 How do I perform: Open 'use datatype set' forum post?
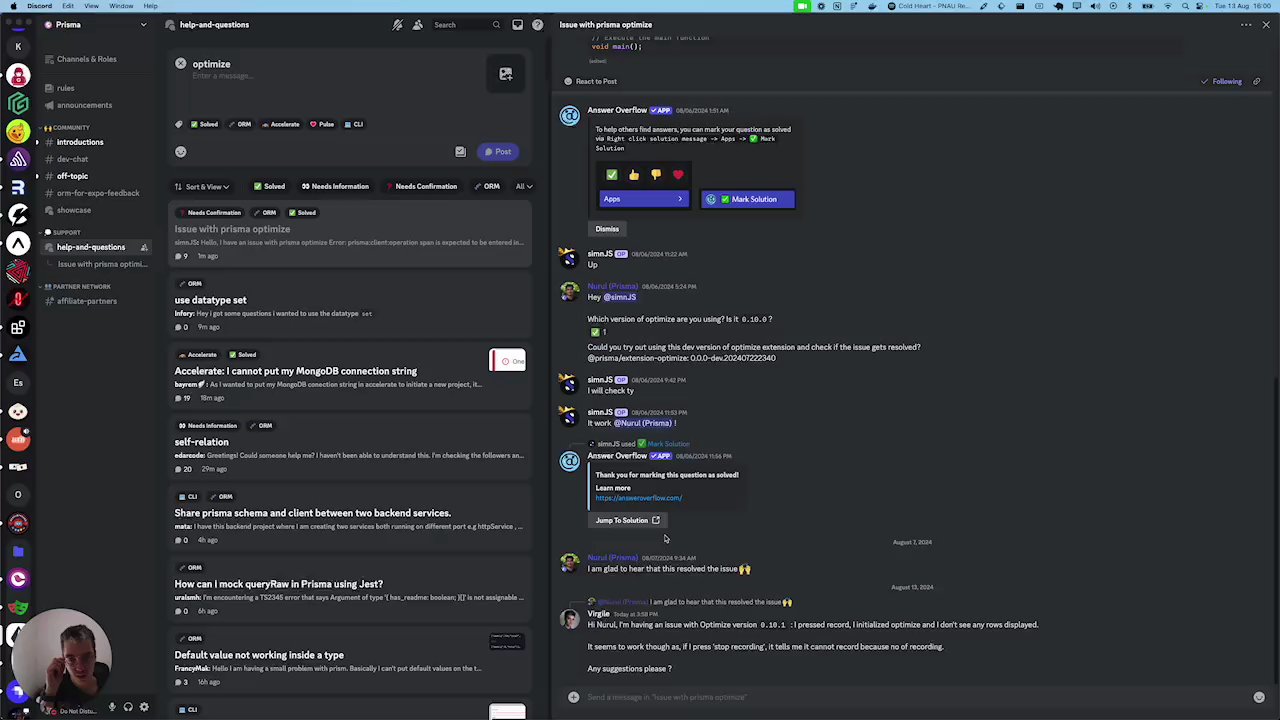349,304
